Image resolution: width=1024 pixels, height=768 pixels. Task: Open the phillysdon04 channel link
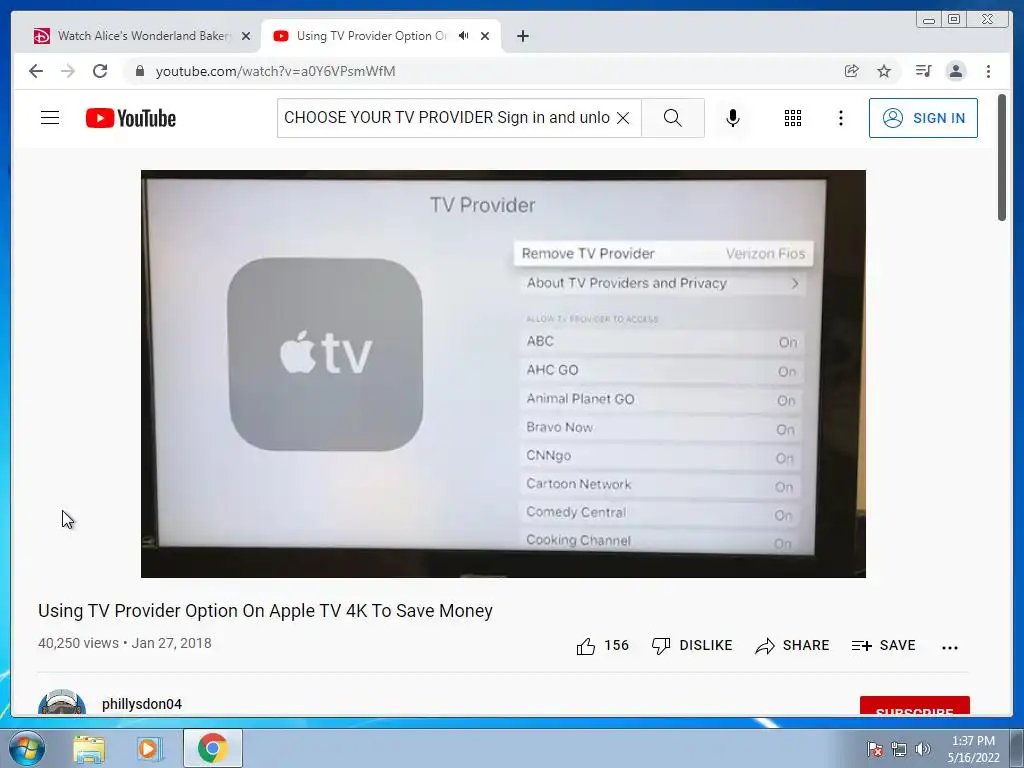(142, 704)
